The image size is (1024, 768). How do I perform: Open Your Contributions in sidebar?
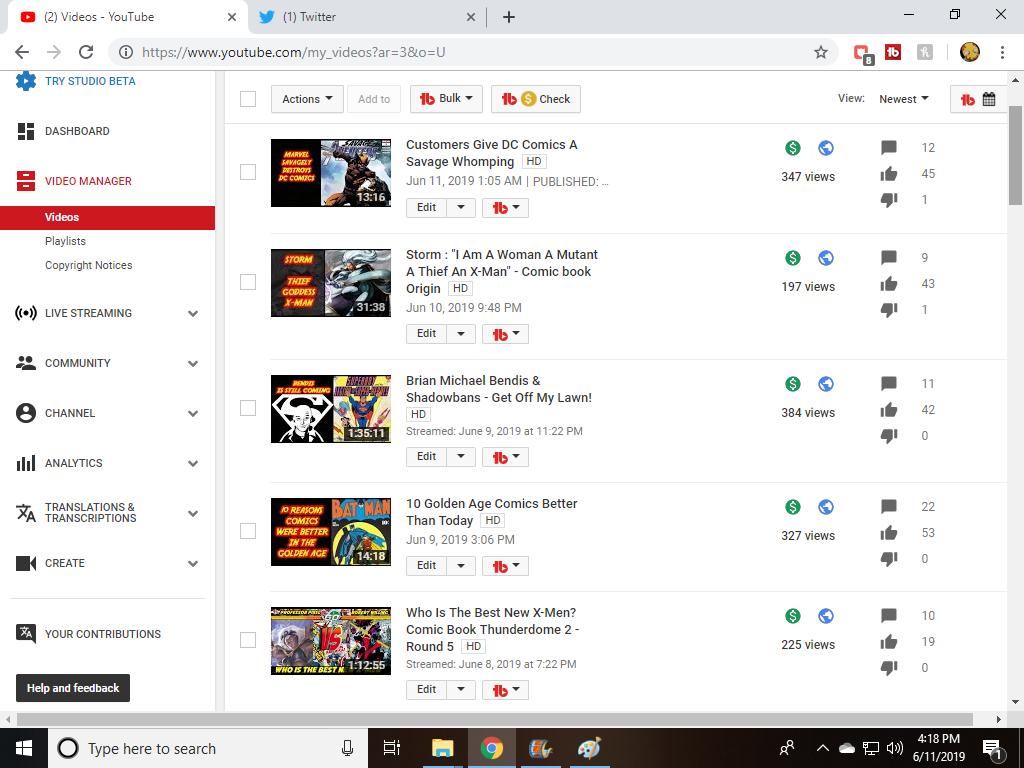(x=103, y=634)
